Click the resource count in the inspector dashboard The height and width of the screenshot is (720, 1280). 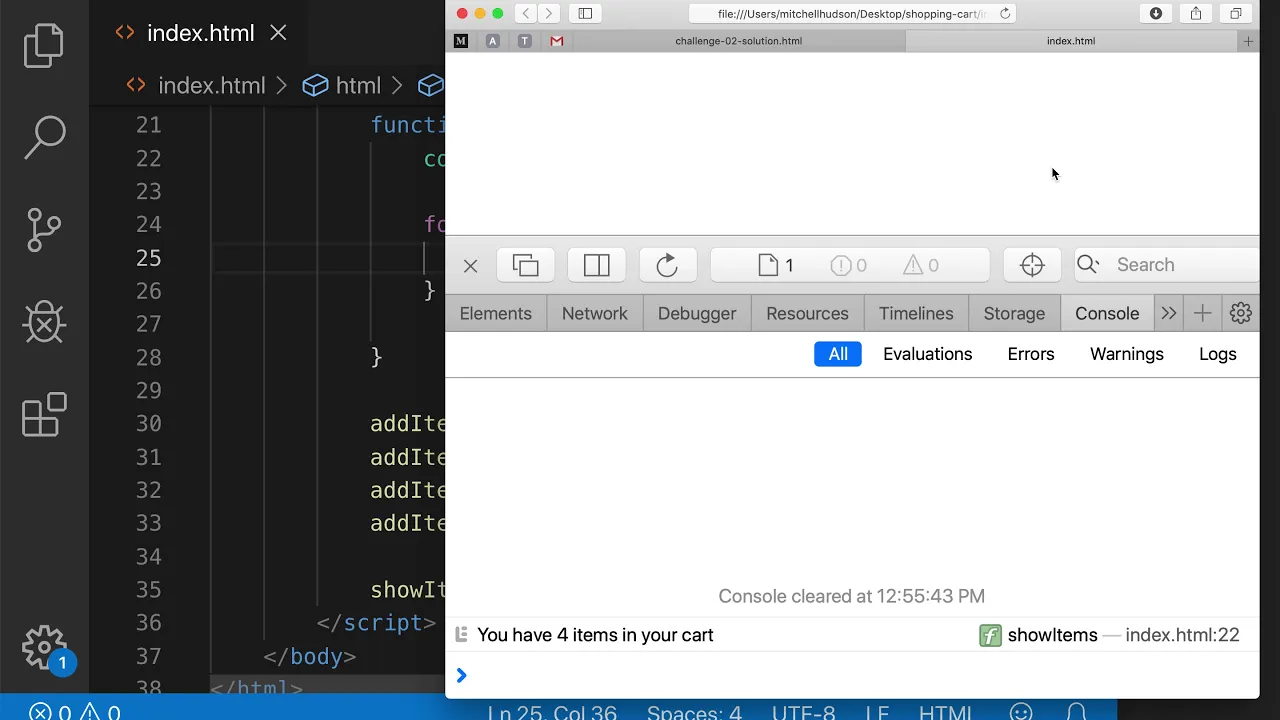click(776, 265)
